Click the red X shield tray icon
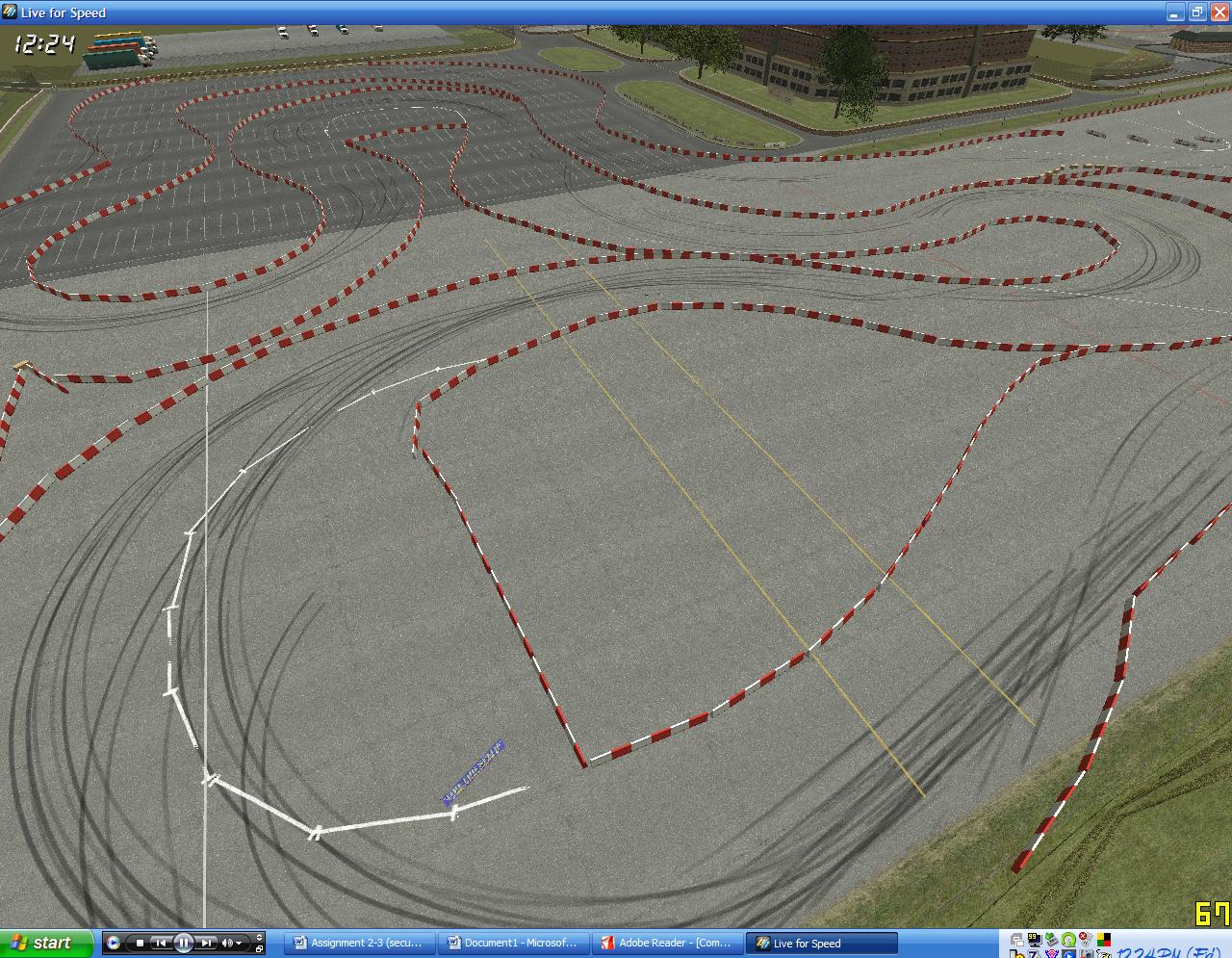The image size is (1232, 958). coord(1086,941)
